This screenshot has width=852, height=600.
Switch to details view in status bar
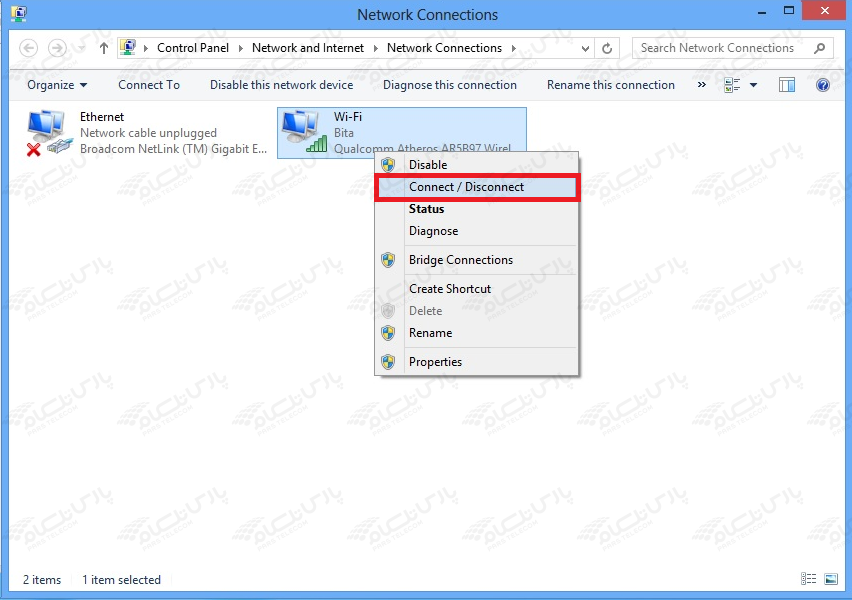tap(808, 579)
